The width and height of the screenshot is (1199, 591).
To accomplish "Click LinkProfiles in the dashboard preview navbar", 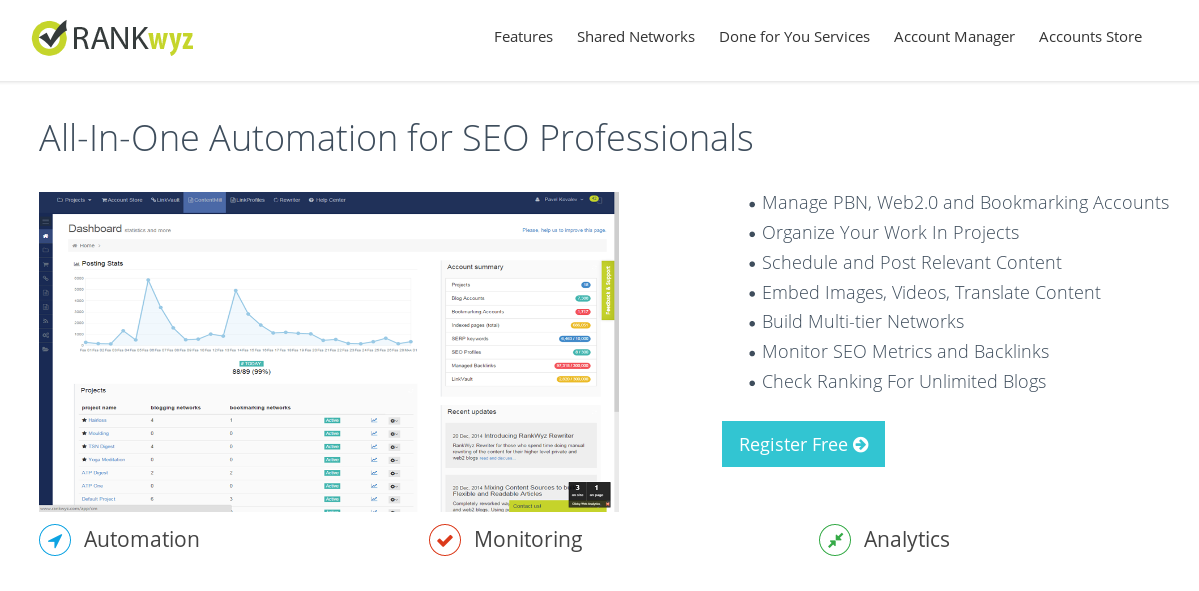I will click(x=248, y=200).
